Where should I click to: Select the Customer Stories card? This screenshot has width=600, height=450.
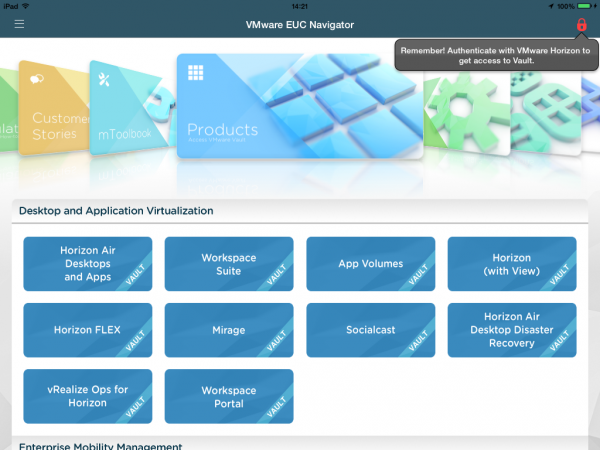point(54,108)
